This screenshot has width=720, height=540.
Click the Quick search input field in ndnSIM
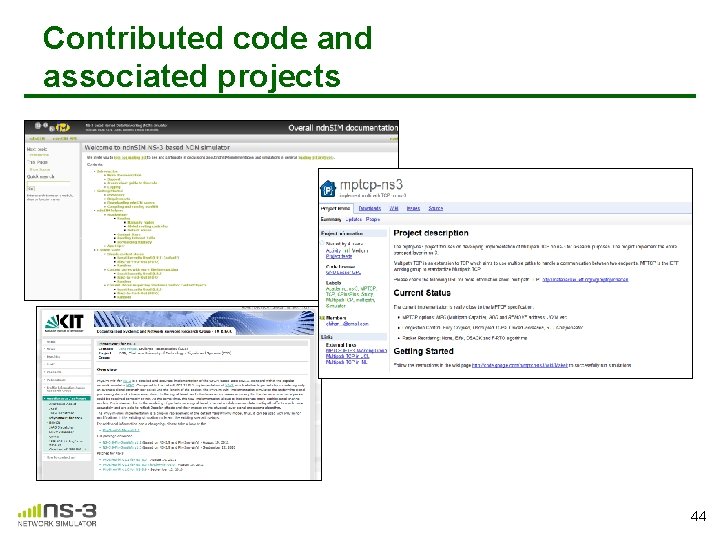click(49, 183)
